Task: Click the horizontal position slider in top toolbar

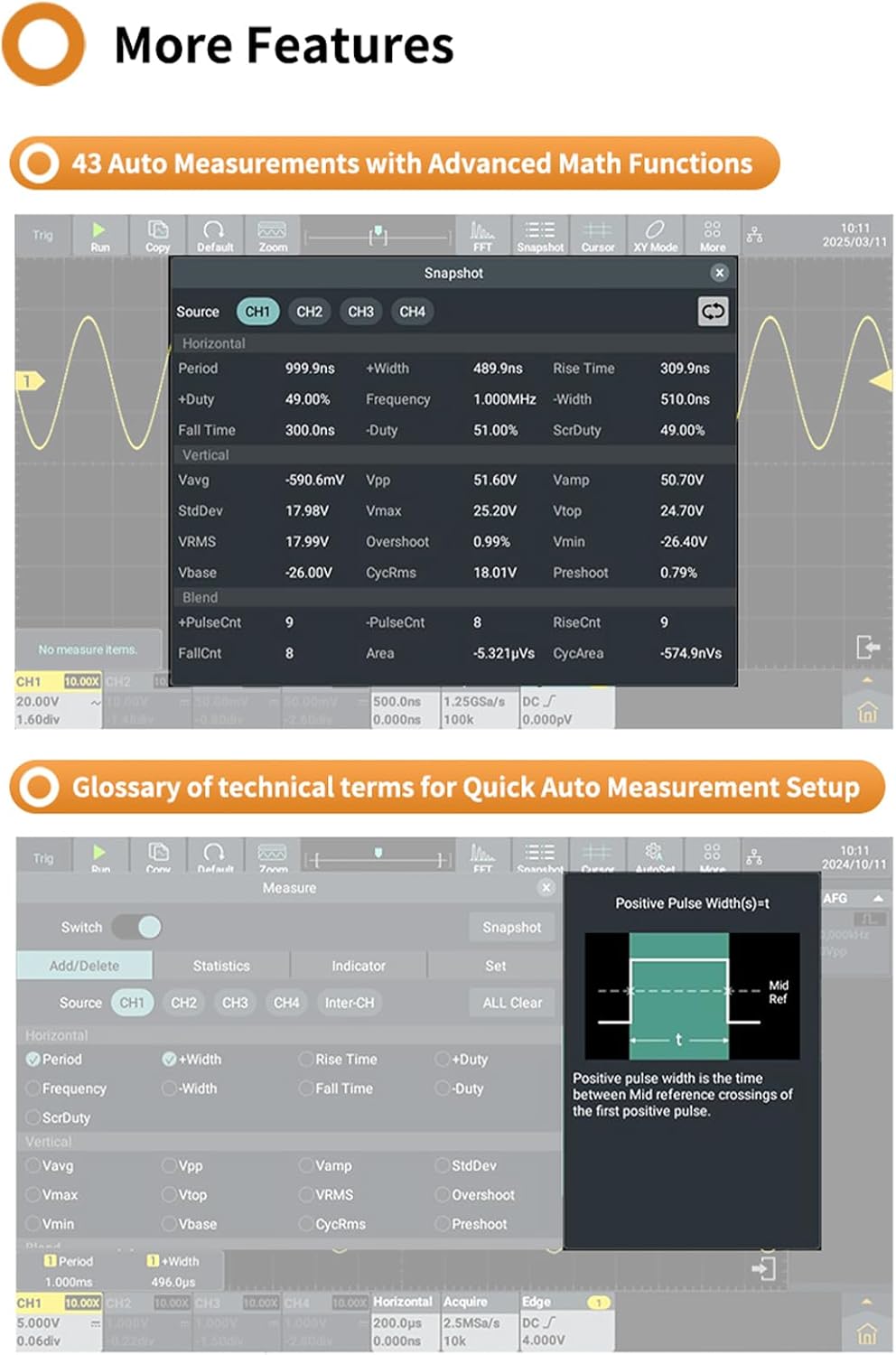Action: click(x=378, y=237)
